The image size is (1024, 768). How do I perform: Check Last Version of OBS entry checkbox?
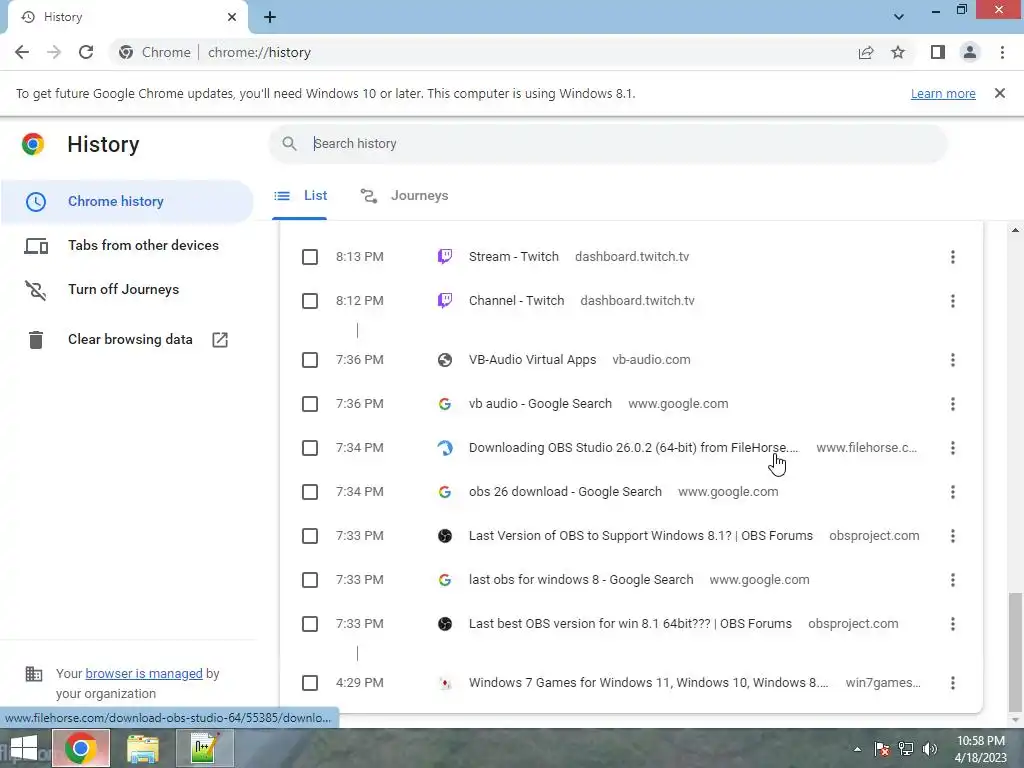pos(310,536)
